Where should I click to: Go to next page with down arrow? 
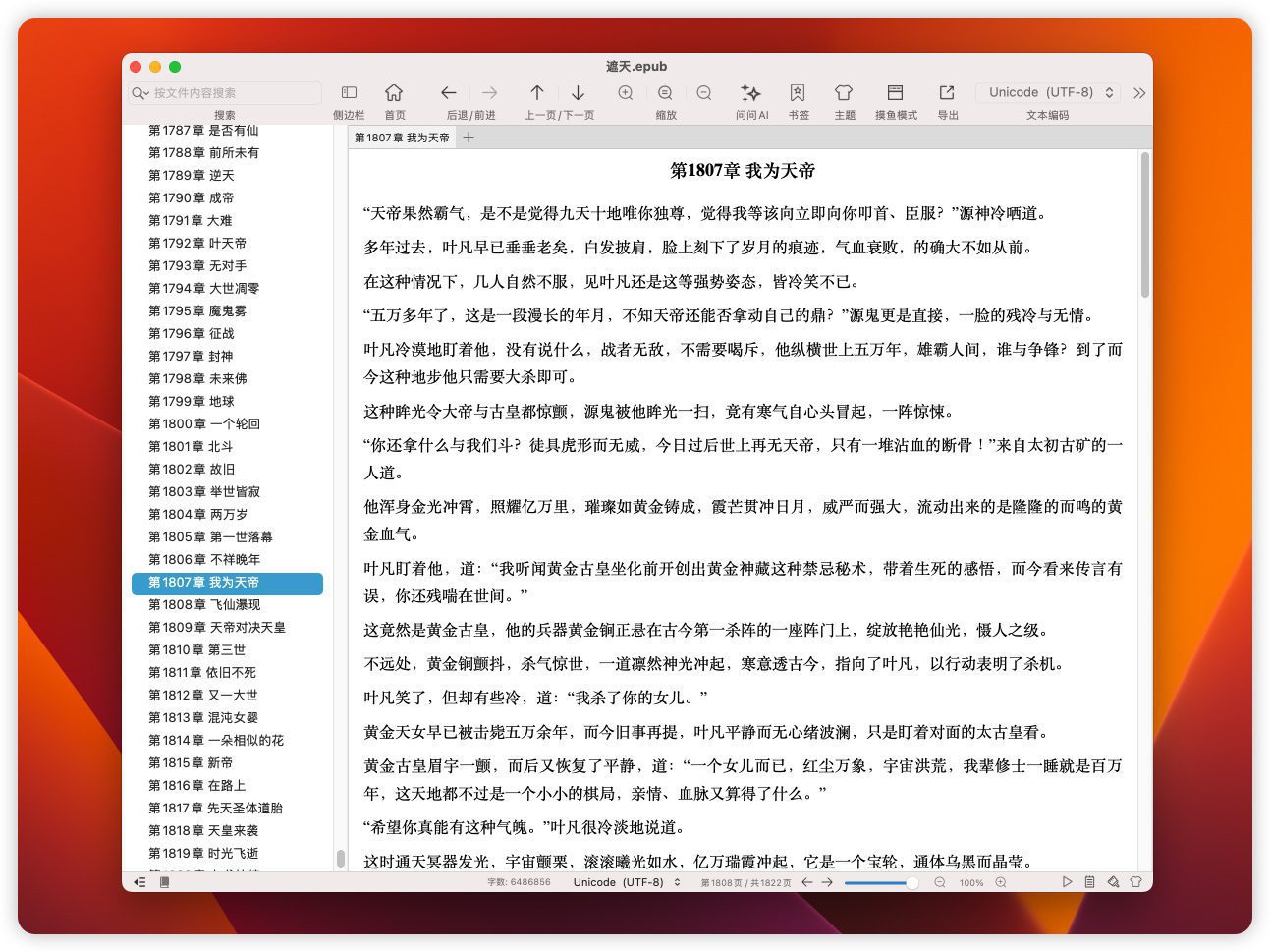click(x=578, y=93)
